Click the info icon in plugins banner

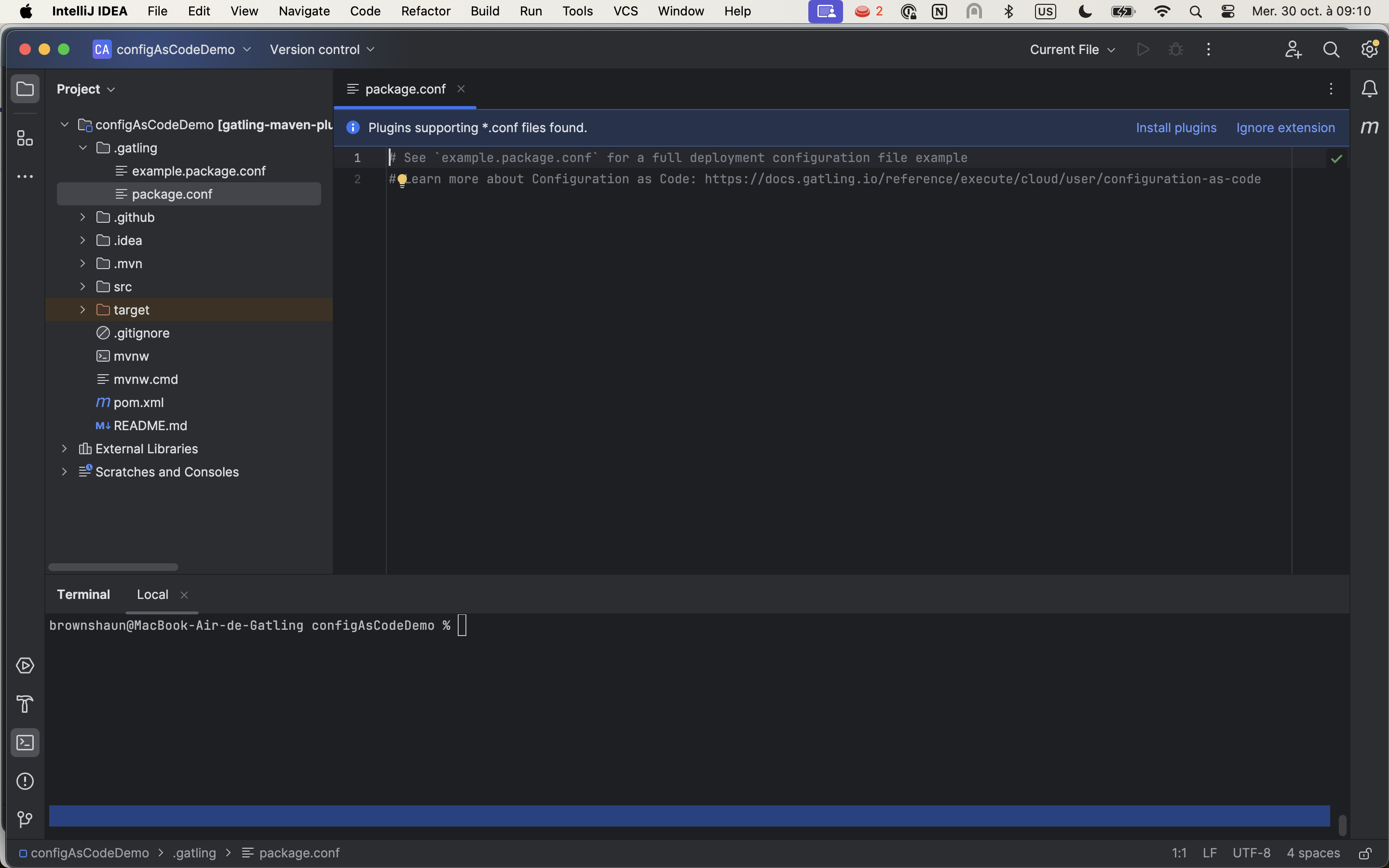353,127
